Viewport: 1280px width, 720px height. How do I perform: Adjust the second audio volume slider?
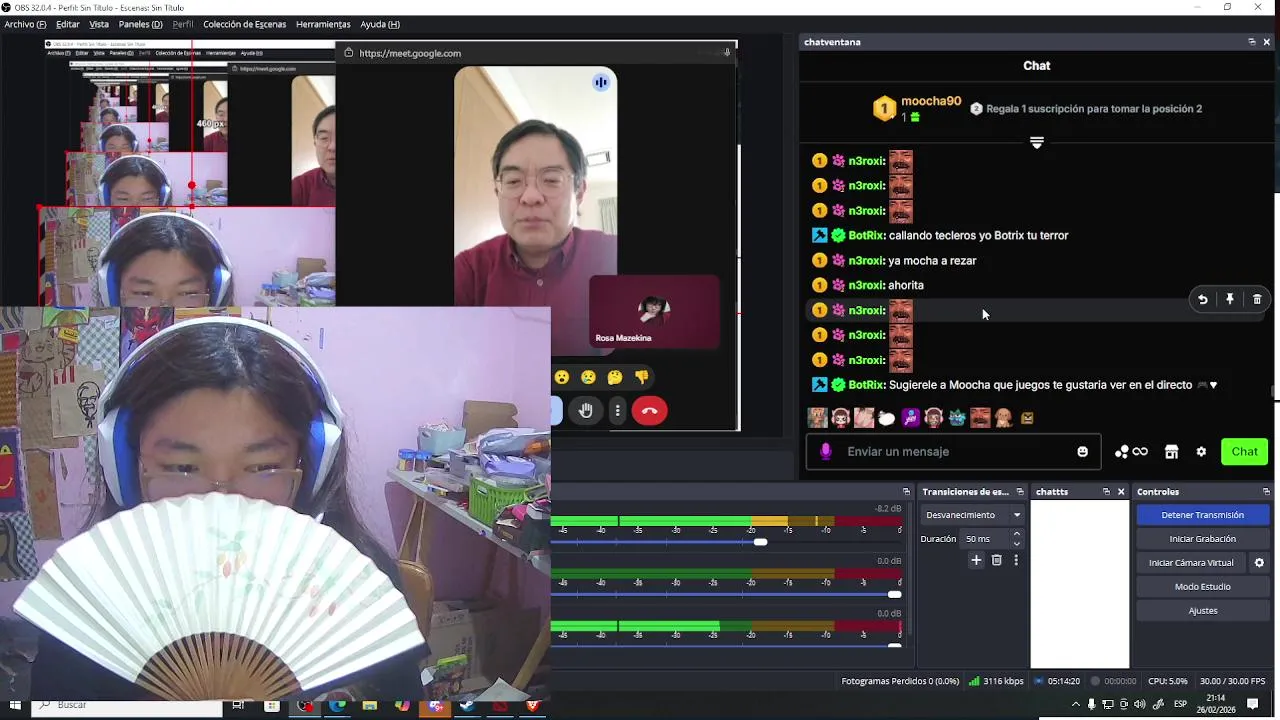894,594
